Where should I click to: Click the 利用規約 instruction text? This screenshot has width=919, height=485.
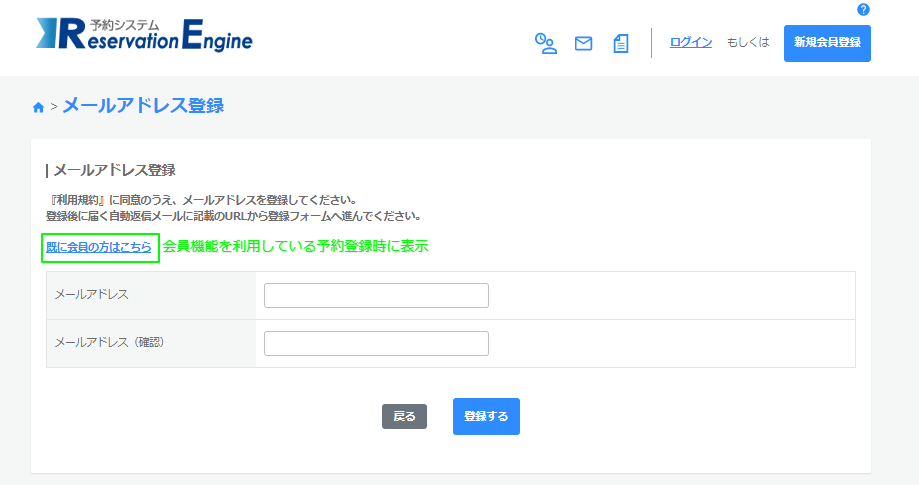(x=200, y=200)
